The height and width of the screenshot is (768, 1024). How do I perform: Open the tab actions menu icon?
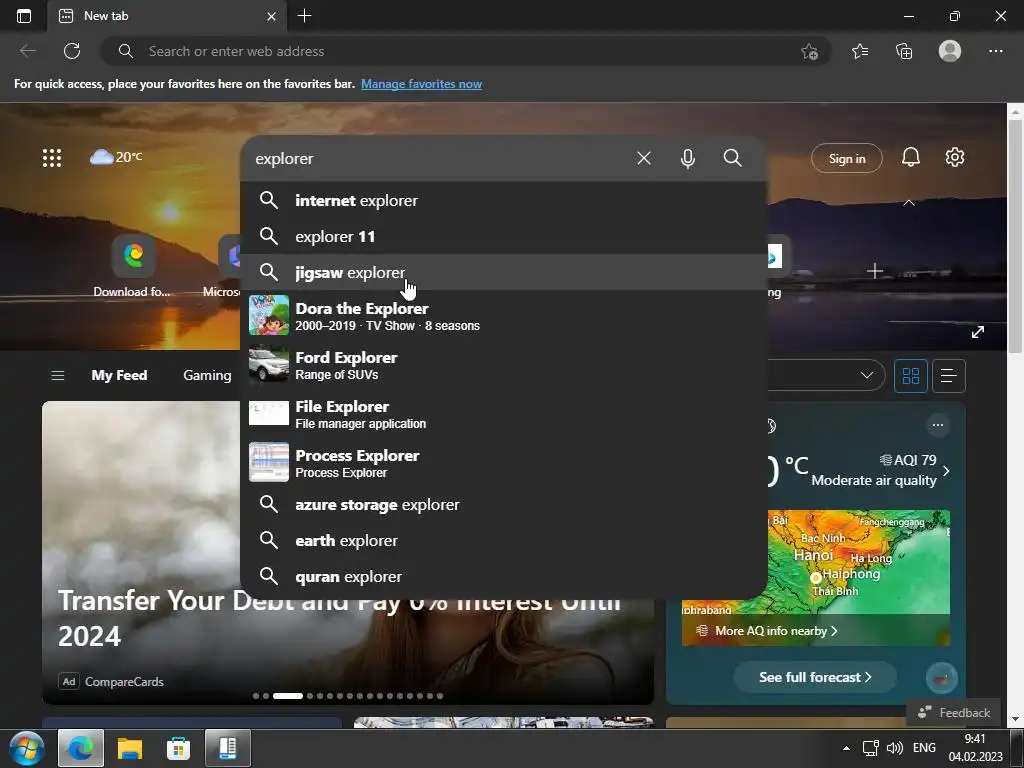point(24,16)
